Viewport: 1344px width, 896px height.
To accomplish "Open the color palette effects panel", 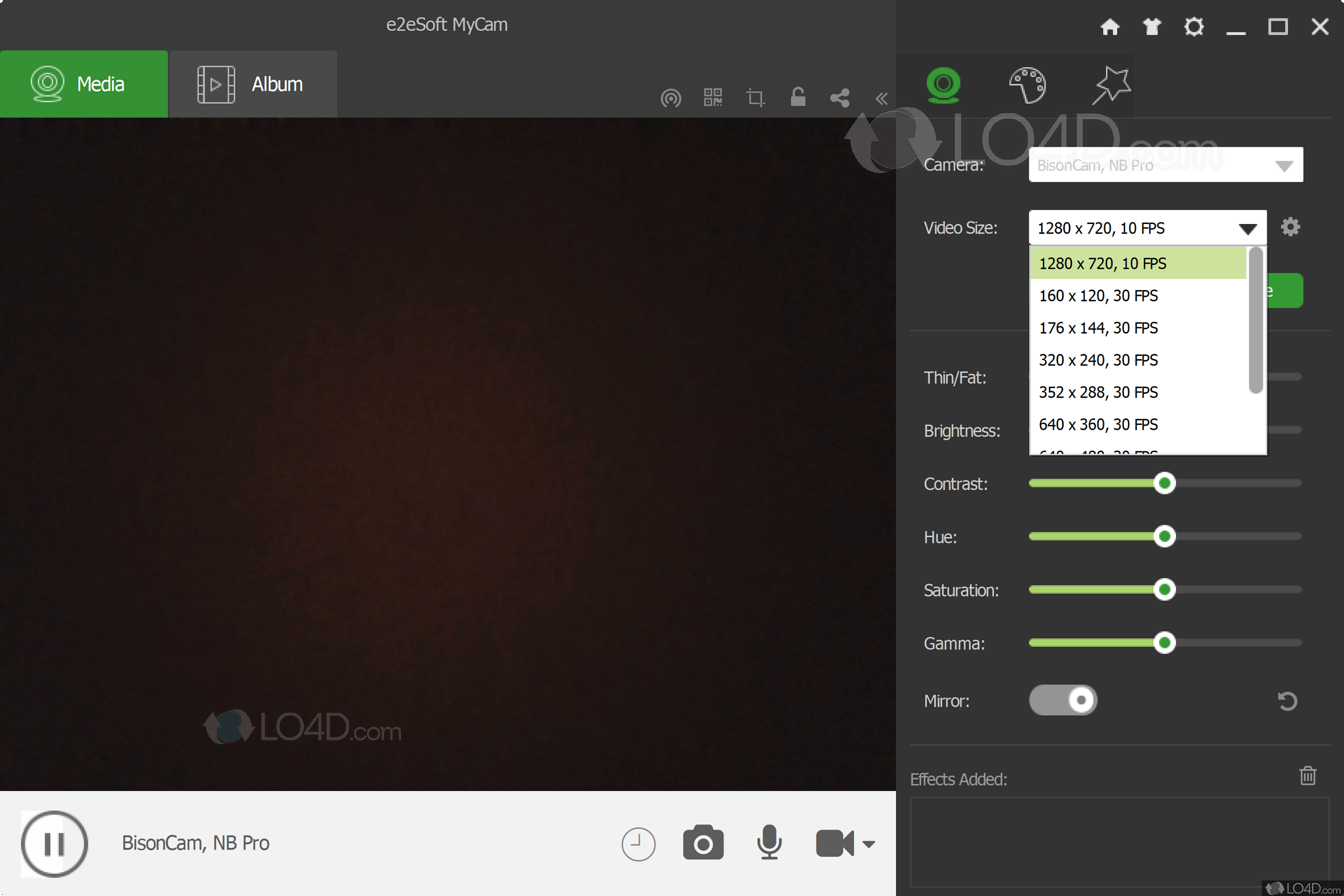I will (x=1027, y=85).
